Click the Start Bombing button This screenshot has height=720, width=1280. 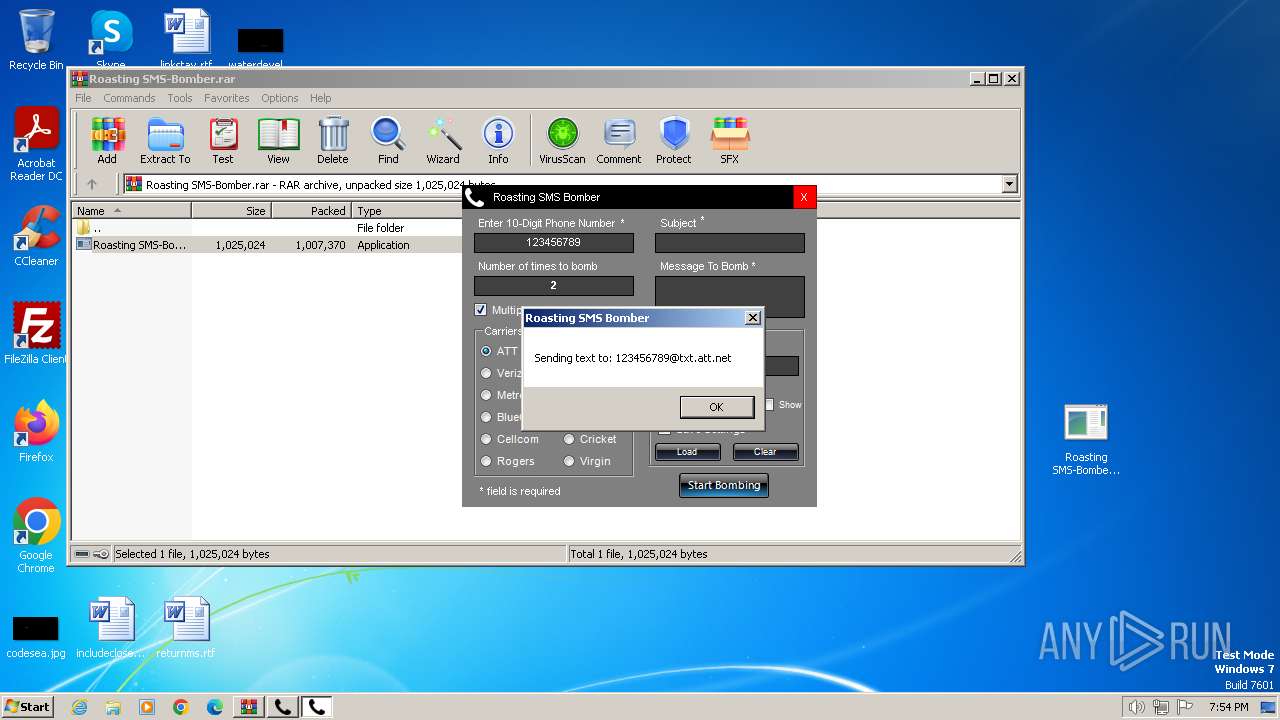tap(724, 485)
